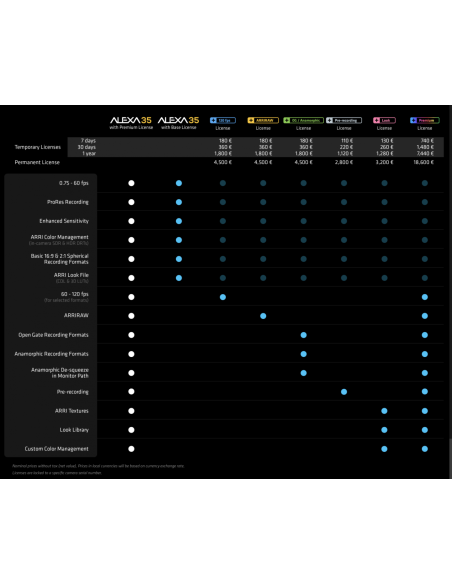The width and height of the screenshot is (452, 584).
Task: Click the 60 - 120 fps dot under 120 fps License
Action: pyautogui.click(x=223, y=297)
